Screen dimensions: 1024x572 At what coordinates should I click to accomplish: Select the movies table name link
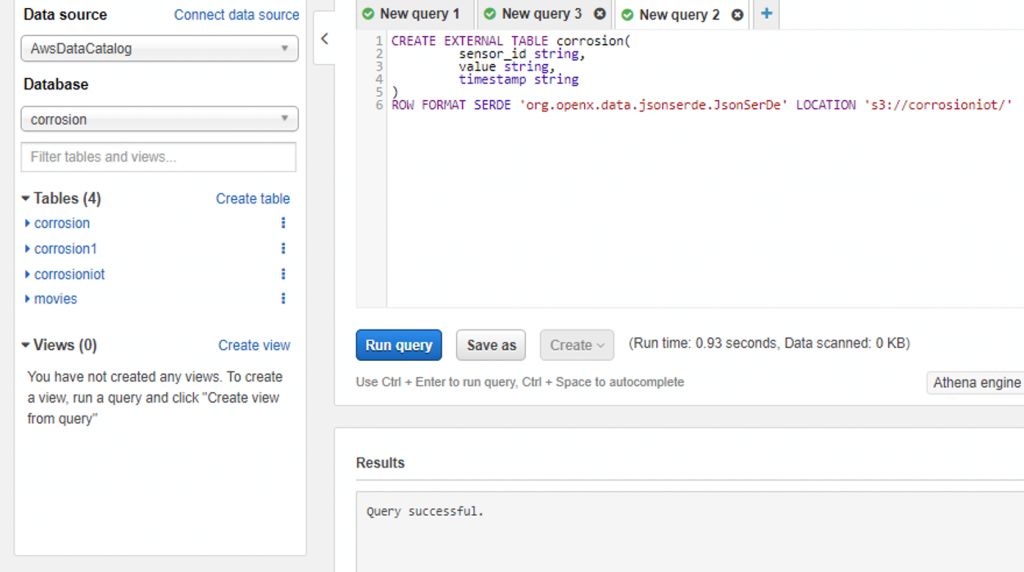point(56,298)
